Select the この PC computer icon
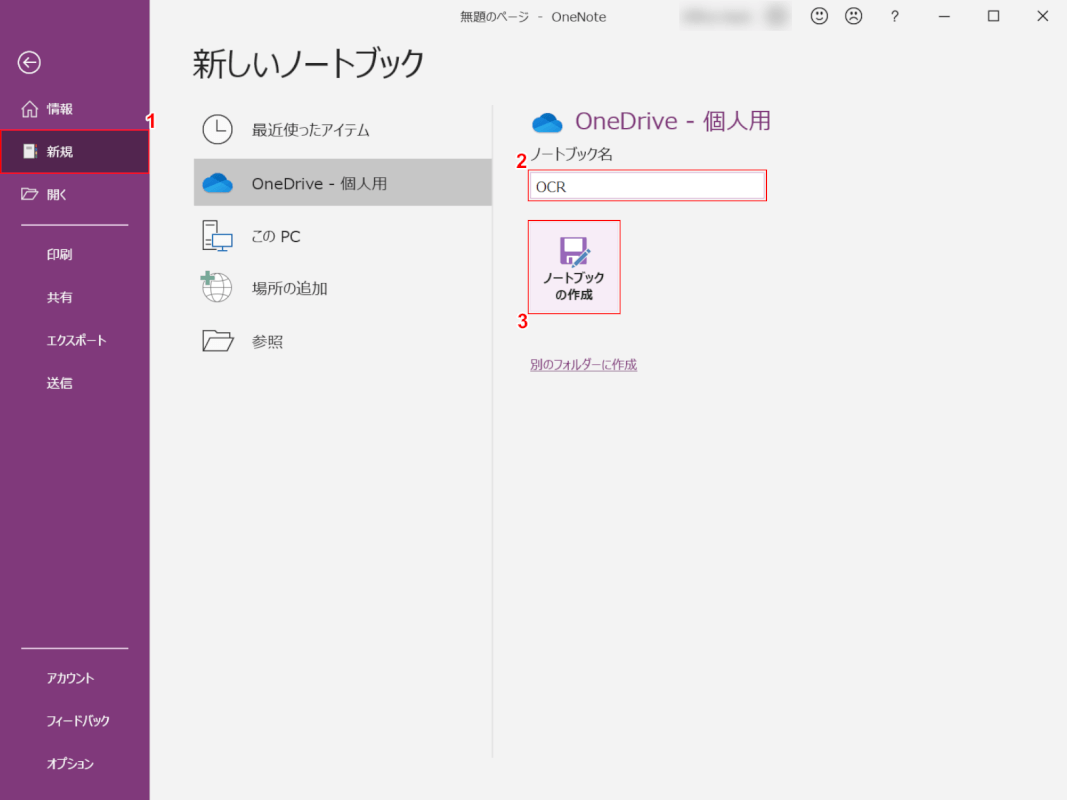The height and width of the screenshot is (800, 1067). 217,236
